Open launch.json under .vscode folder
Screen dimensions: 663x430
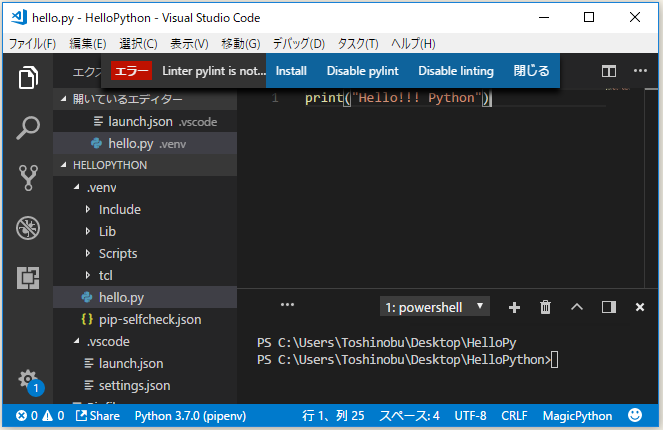point(145,363)
